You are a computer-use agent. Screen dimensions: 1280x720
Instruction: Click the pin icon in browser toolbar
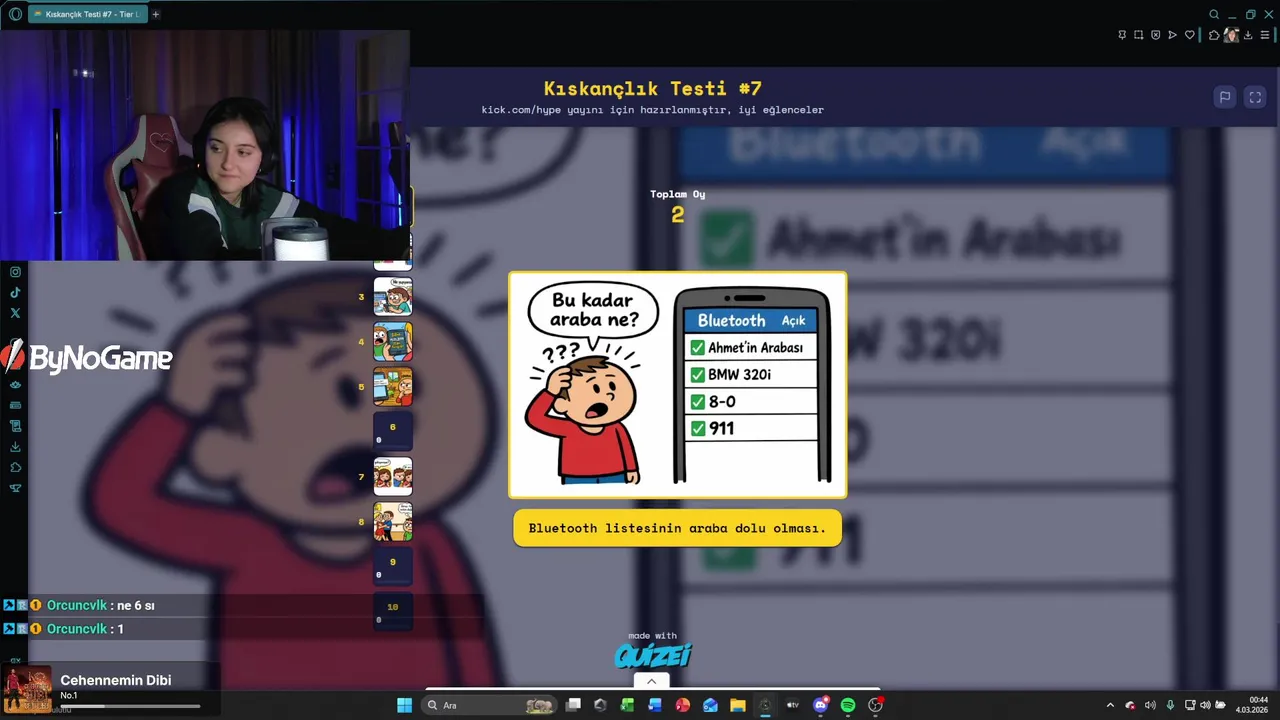click(x=1122, y=35)
